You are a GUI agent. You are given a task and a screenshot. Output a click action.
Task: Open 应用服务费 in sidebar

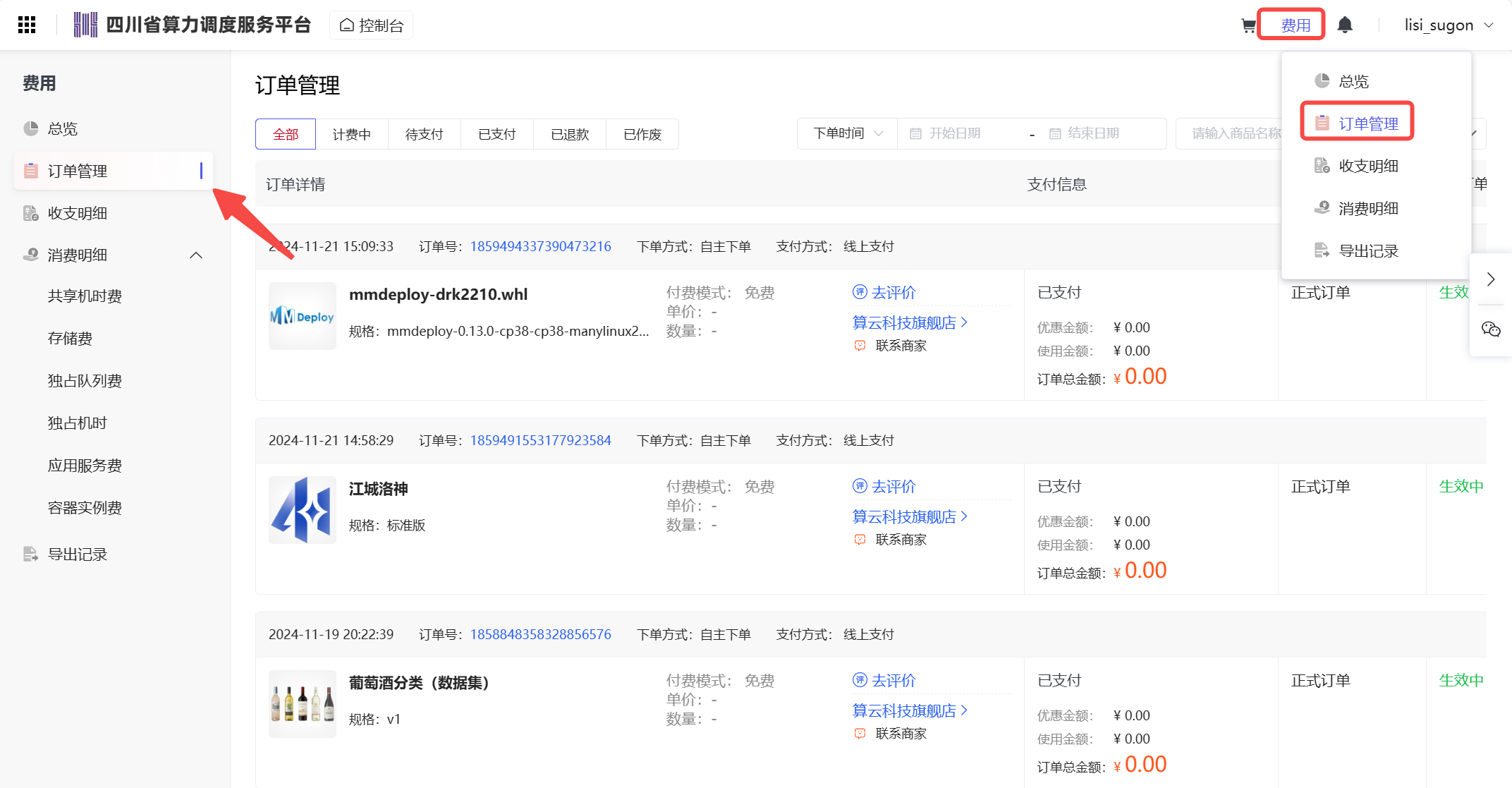pos(85,466)
